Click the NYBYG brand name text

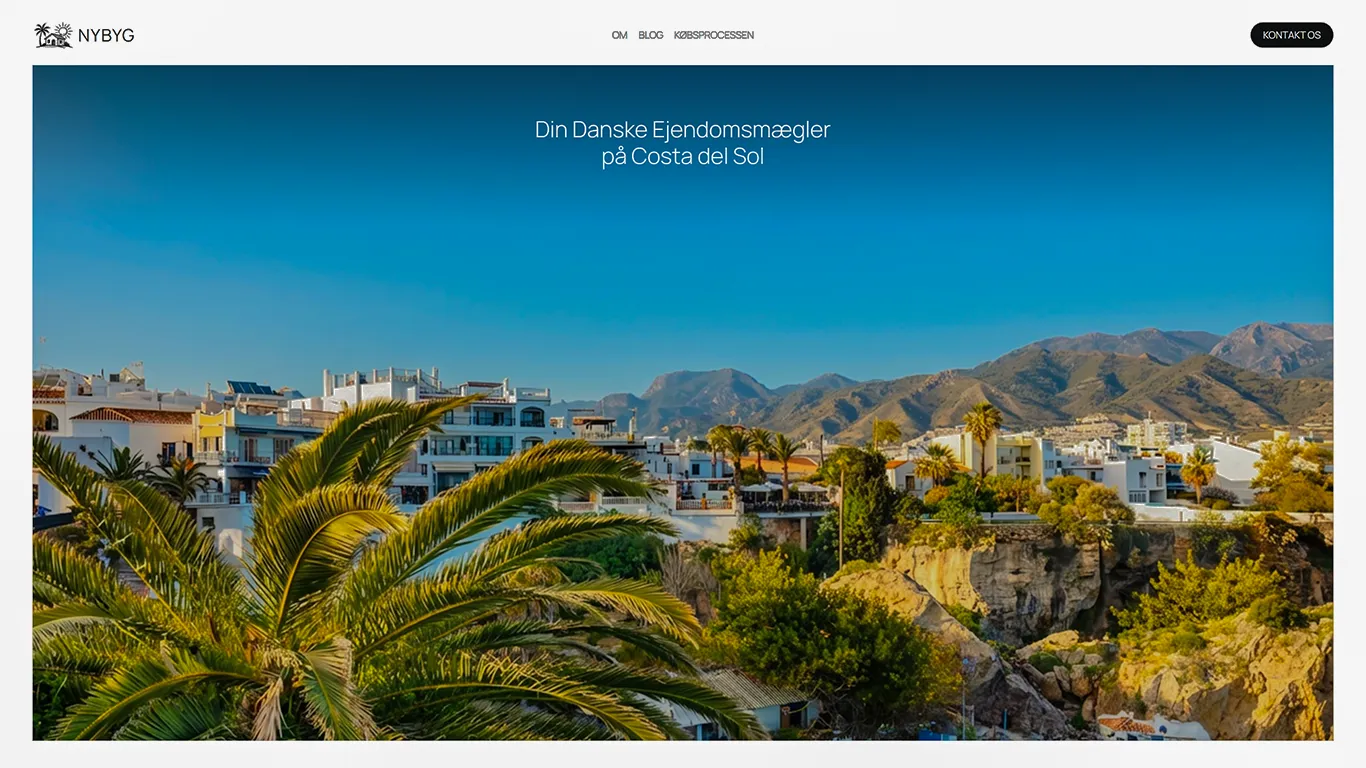click(106, 36)
